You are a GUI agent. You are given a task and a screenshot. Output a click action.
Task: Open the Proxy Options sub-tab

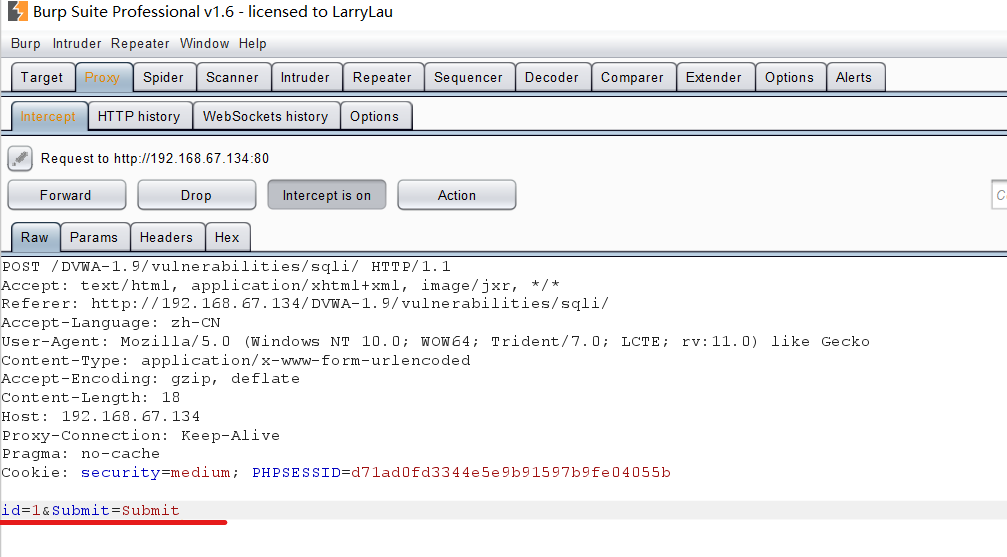tap(374, 116)
